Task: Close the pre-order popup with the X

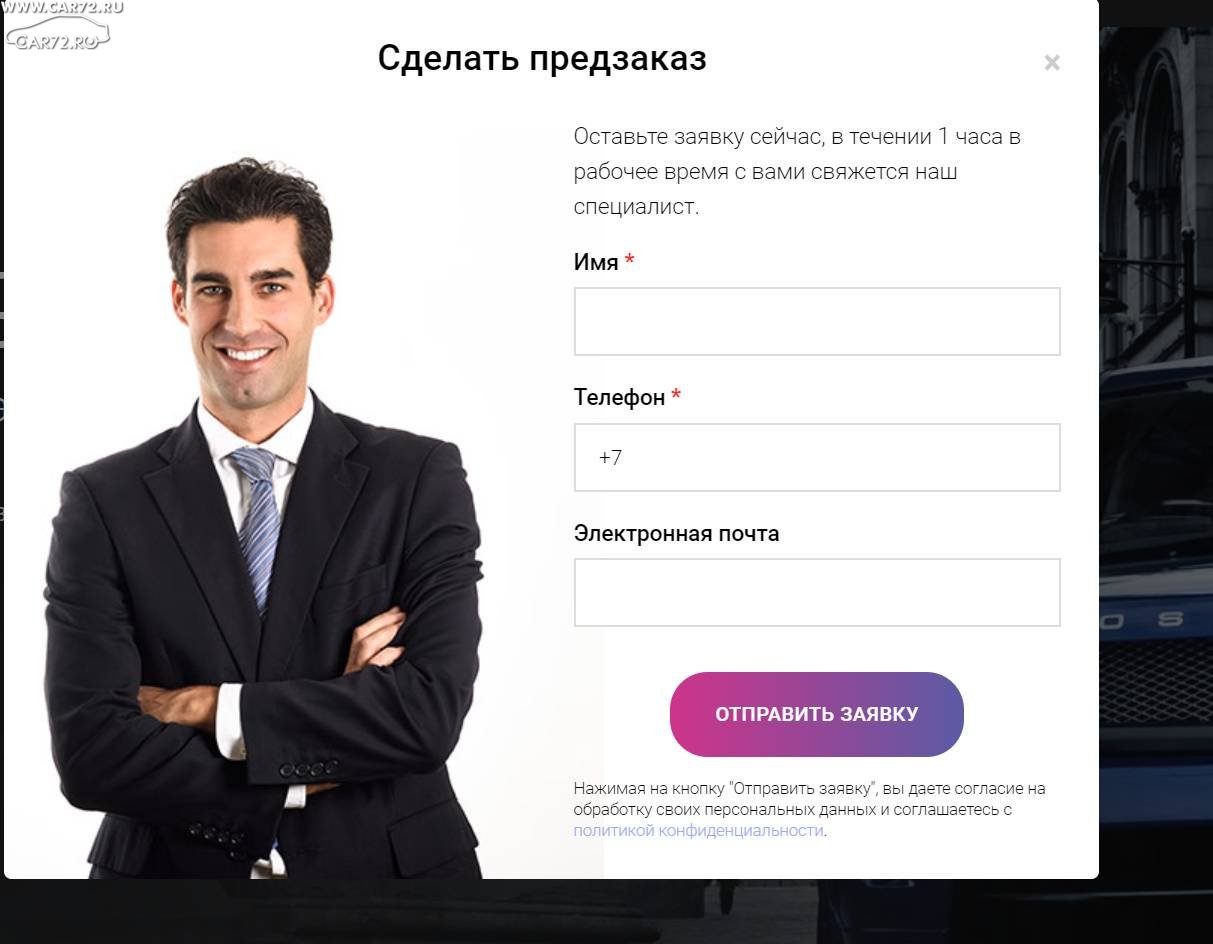Action: click(x=1051, y=63)
